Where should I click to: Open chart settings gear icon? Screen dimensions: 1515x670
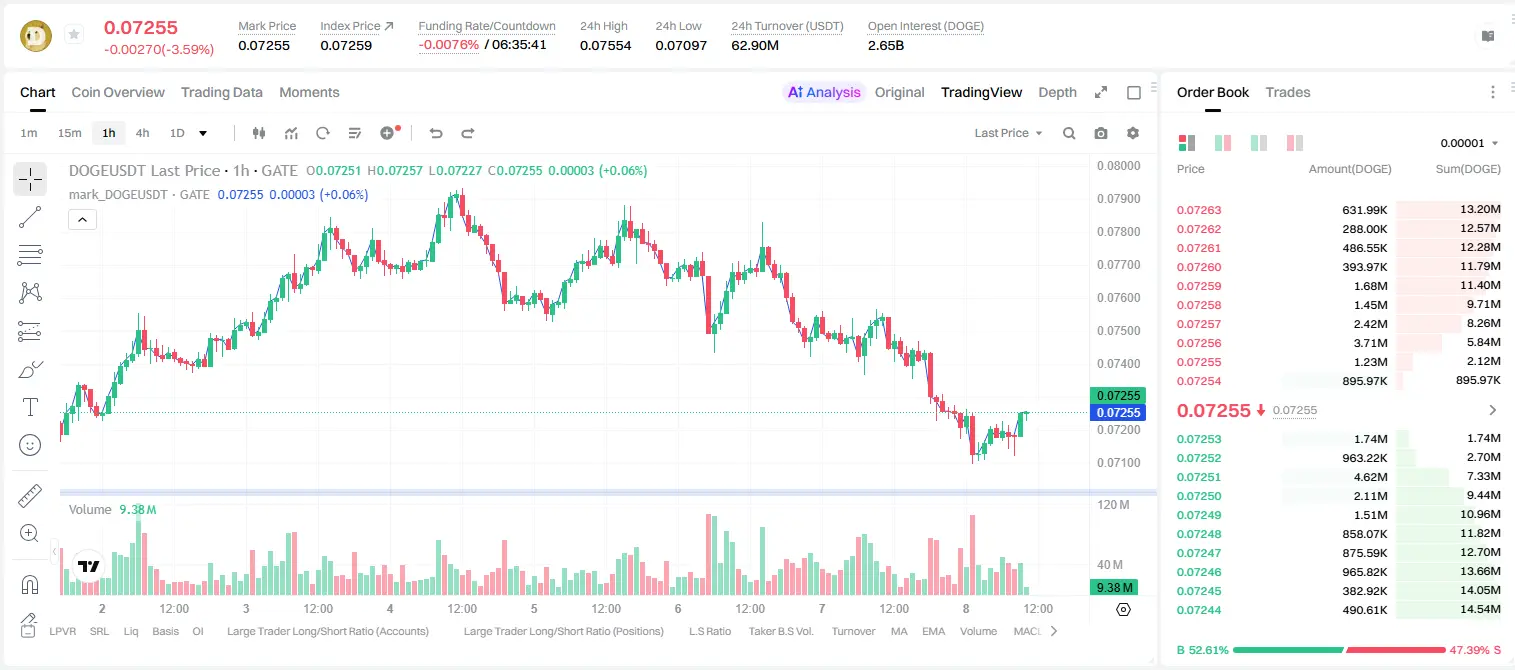pyautogui.click(x=1133, y=133)
